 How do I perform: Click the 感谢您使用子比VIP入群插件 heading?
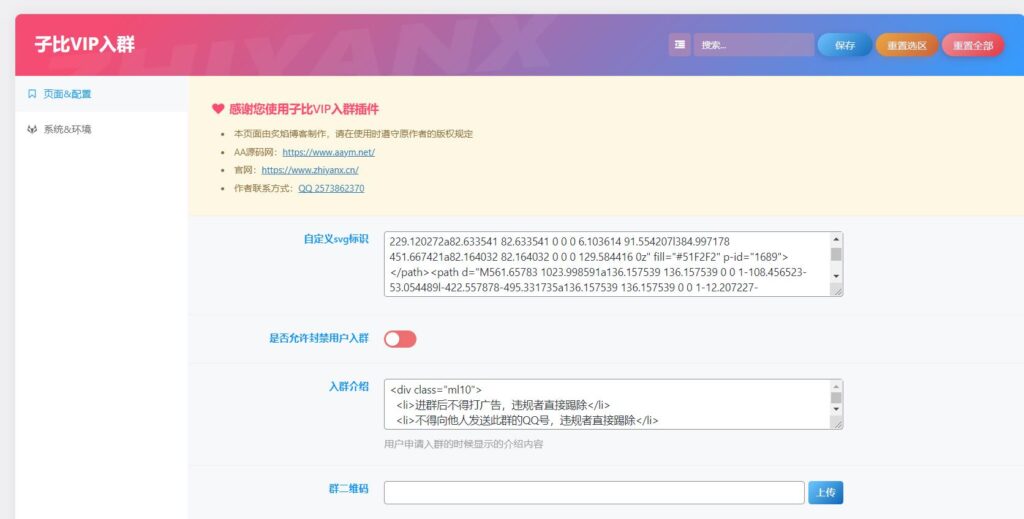pyautogui.click(x=304, y=109)
